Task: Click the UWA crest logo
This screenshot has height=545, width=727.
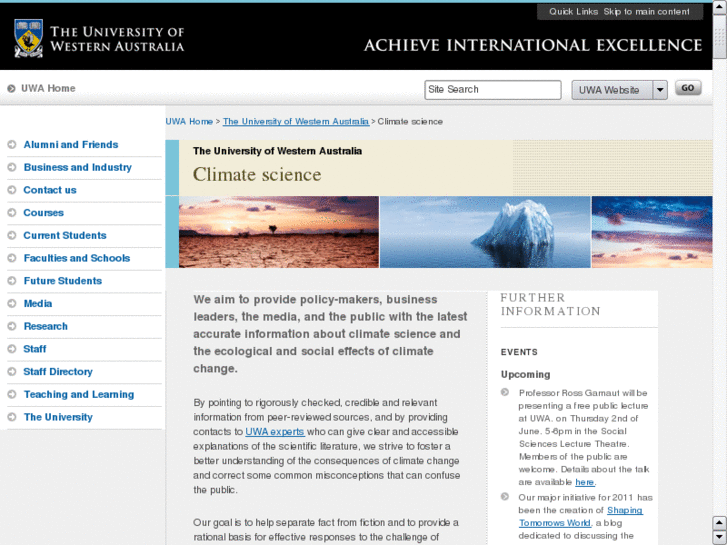Action: click(29, 38)
